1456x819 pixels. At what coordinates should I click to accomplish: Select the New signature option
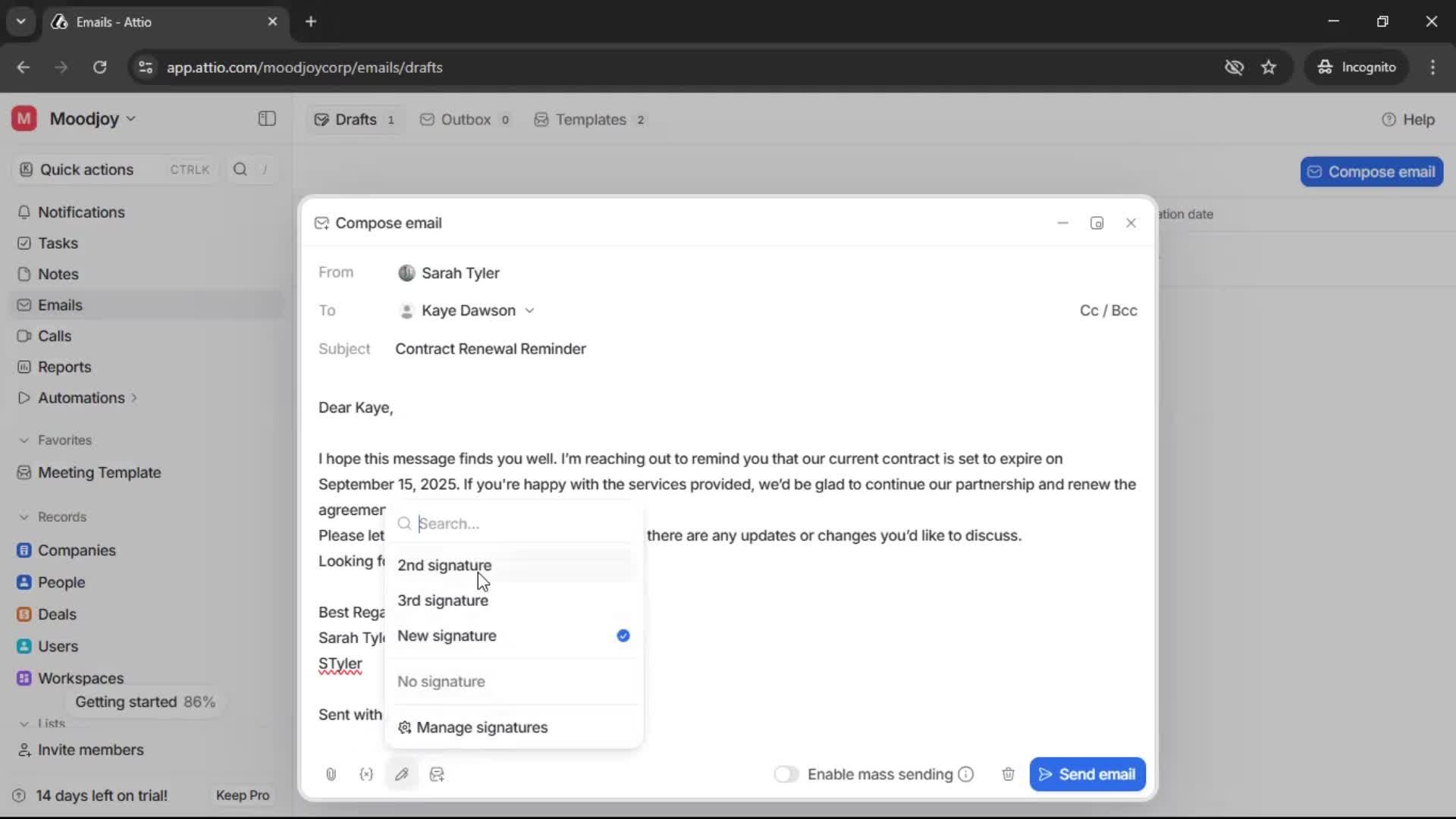point(447,636)
